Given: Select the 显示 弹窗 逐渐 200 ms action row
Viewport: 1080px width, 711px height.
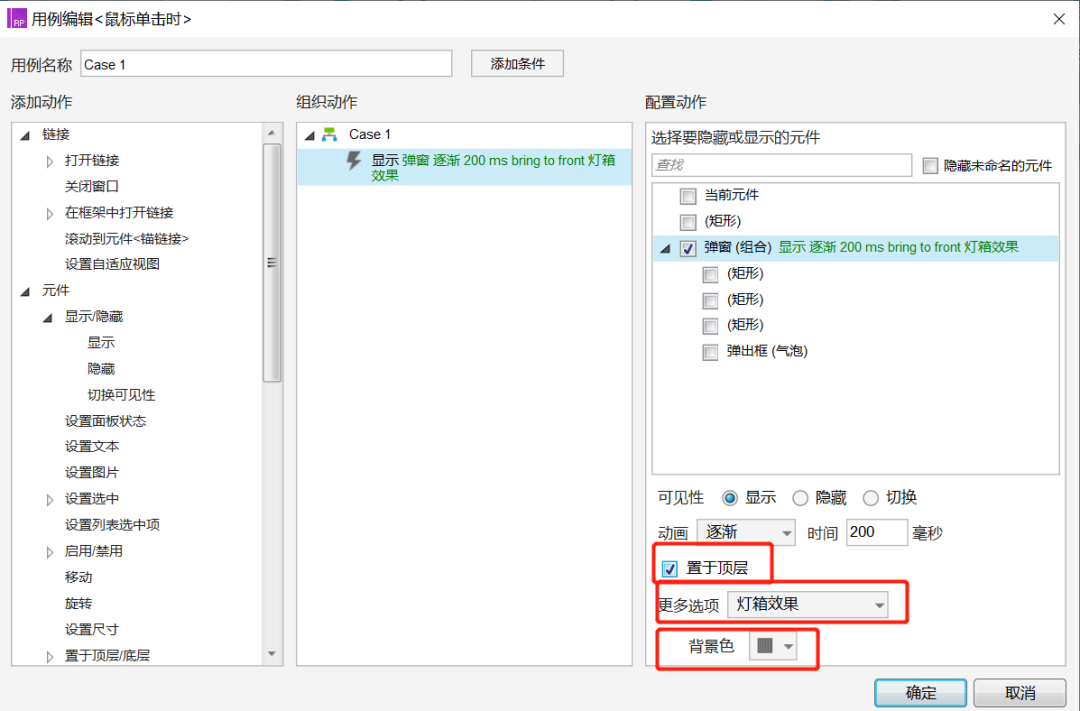Looking at the screenshot, I should coord(464,167).
